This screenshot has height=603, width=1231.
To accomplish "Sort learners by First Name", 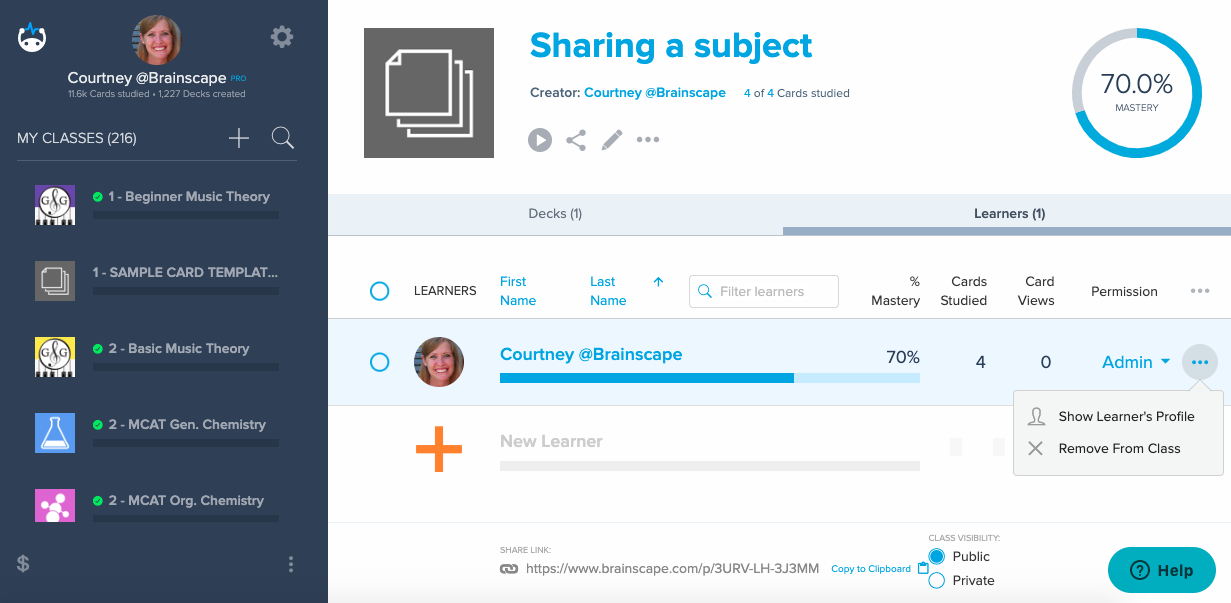I will pyautogui.click(x=518, y=291).
